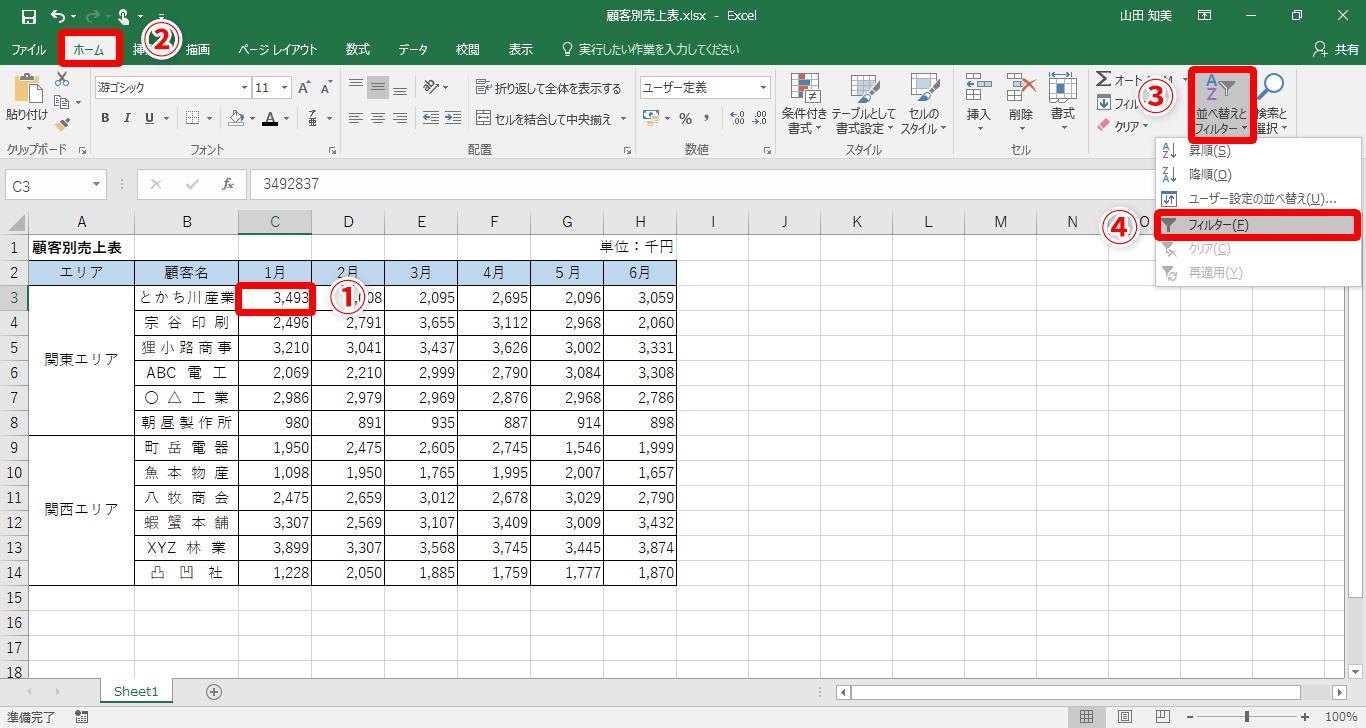Expand the Name Box dropdown arrow
This screenshot has width=1366, height=728.
tap(97, 185)
